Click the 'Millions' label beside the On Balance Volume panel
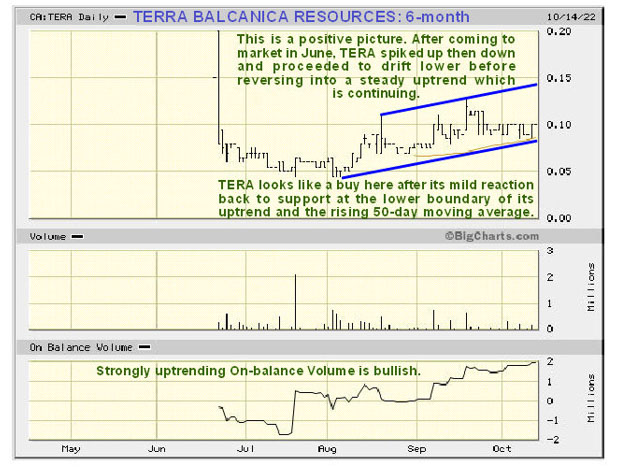Viewport: 618px width, 474px height. (590, 399)
